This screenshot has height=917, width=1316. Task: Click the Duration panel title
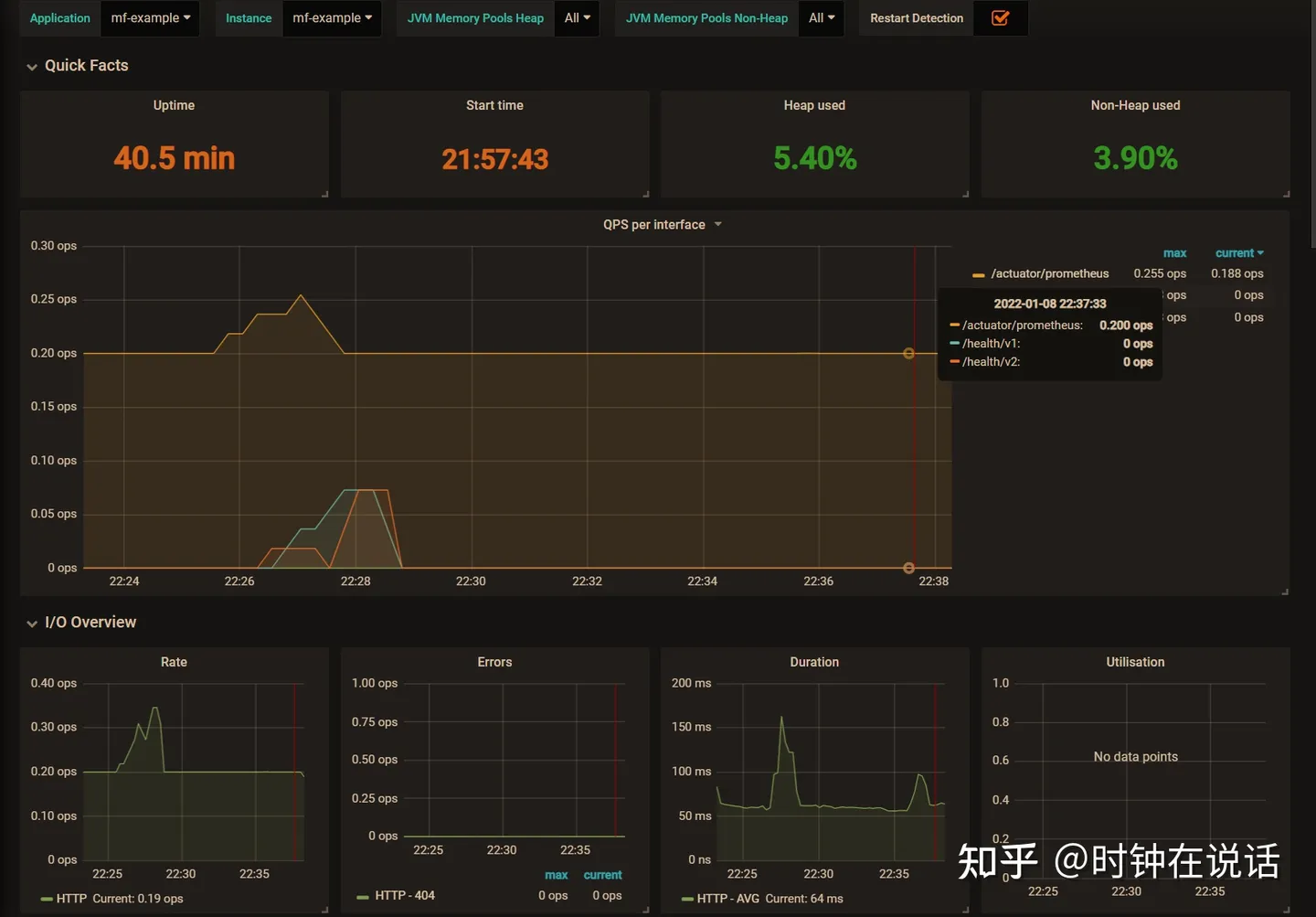pyautogui.click(x=813, y=663)
